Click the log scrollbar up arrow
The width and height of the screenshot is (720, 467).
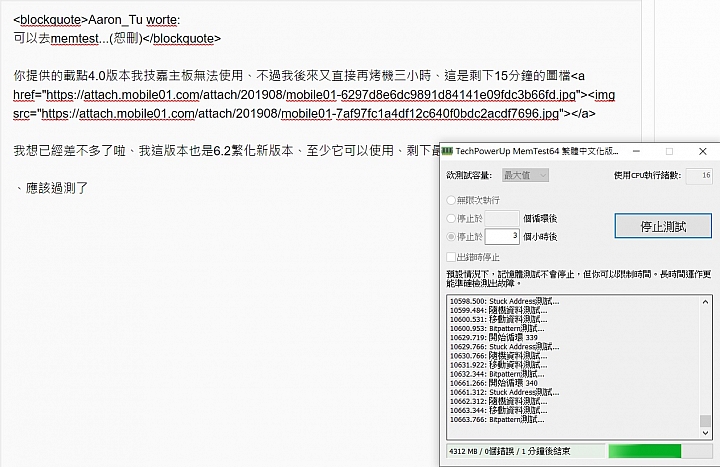point(705,302)
